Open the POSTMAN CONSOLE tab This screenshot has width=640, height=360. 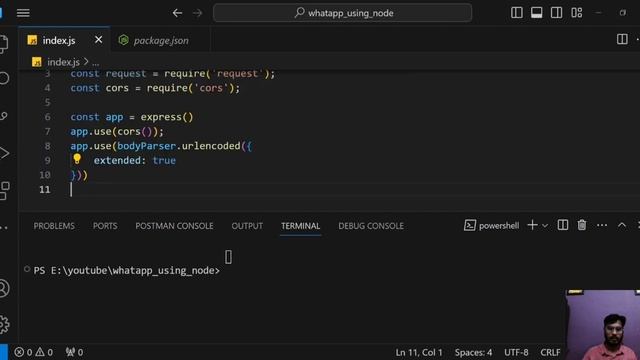click(174, 226)
